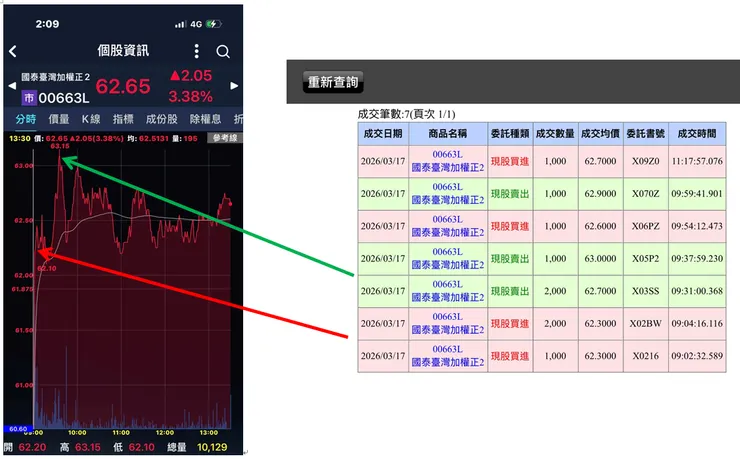The height and width of the screenshot is (459, 740).
Task: Click 現股賣出 in the X05P2 row
Action: point(510,259)
